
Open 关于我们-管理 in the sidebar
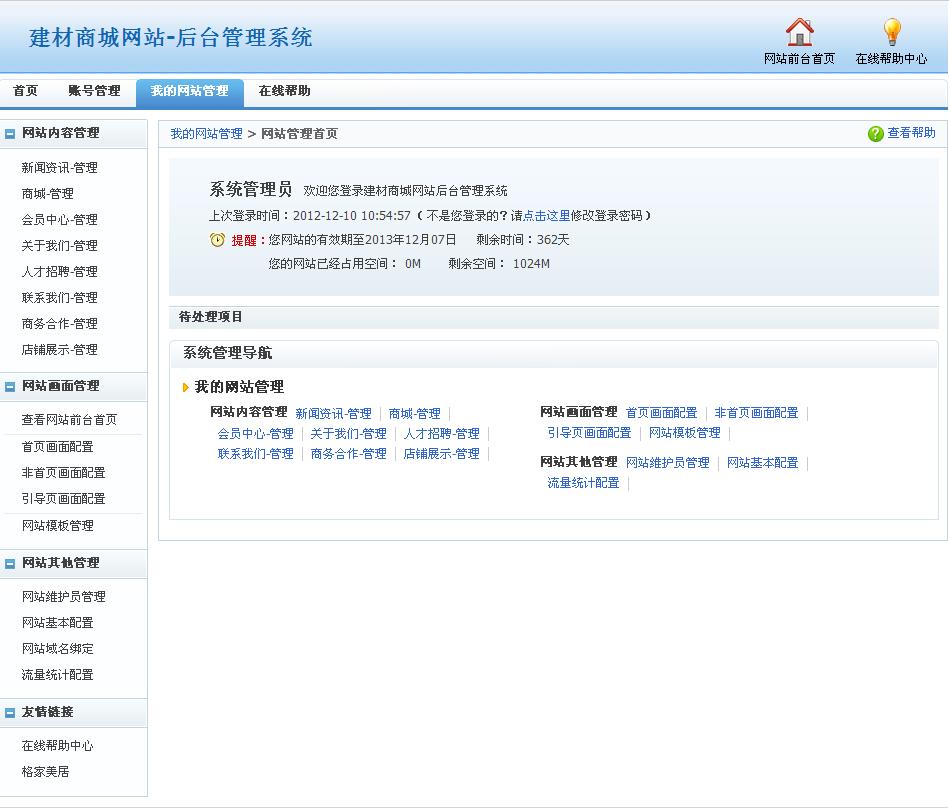click(x=59, y=246)
